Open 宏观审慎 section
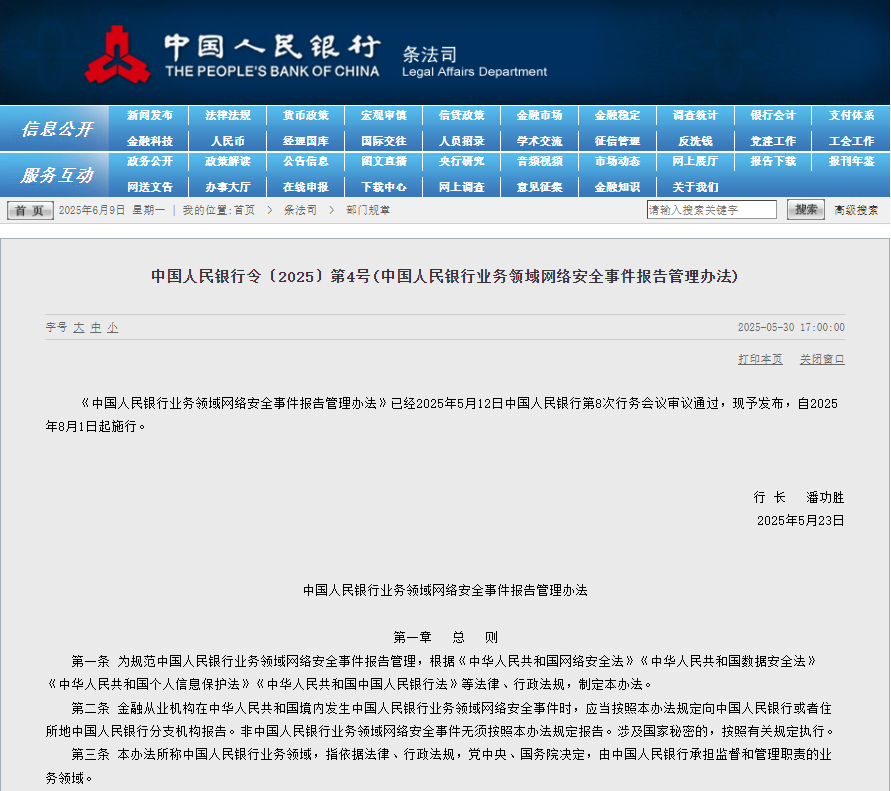Image resolution: width=891 pixels, height=791 pixels. (x=384, y=115)
